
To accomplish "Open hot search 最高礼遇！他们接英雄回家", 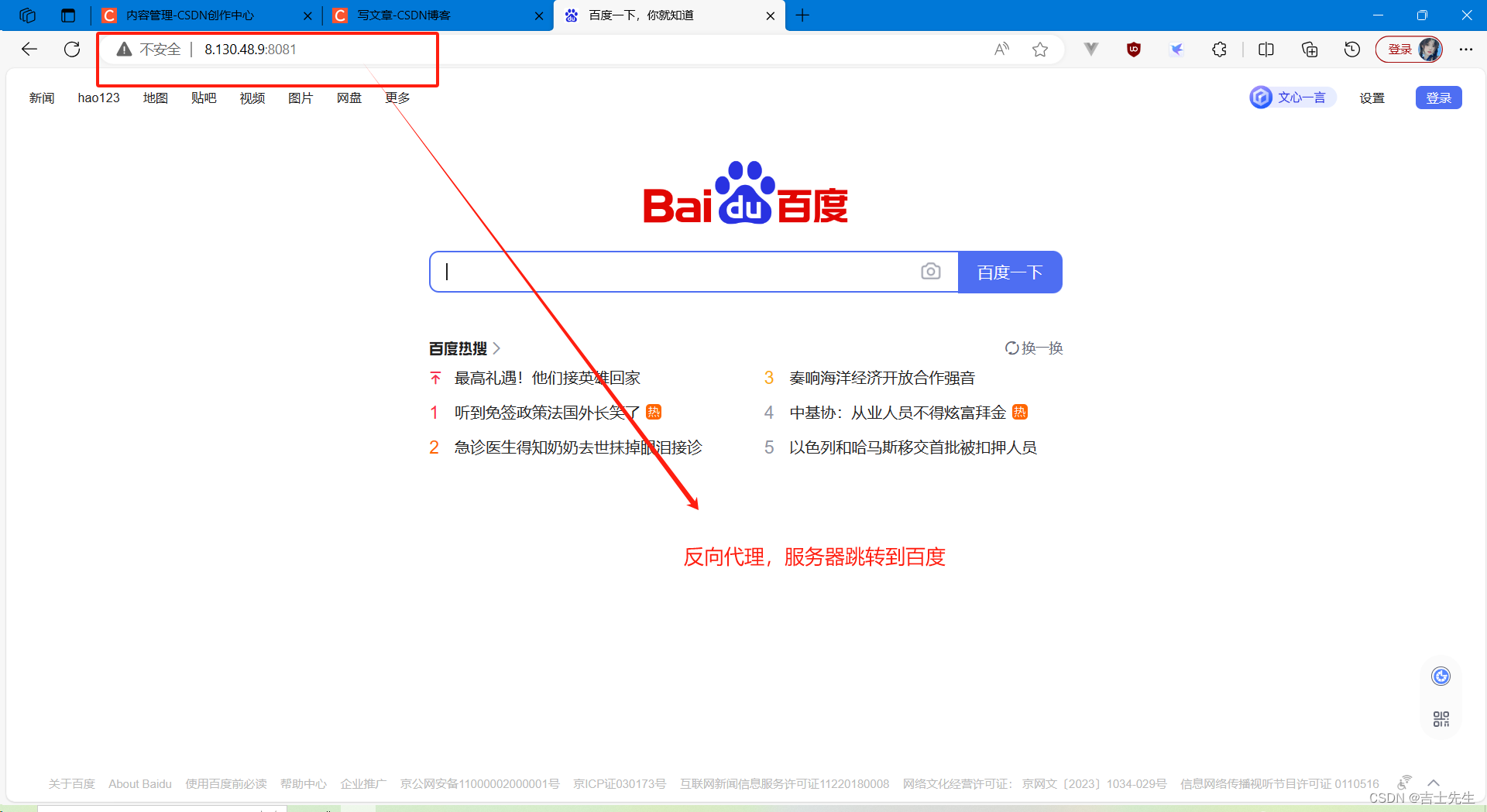I will pos(547,378).
